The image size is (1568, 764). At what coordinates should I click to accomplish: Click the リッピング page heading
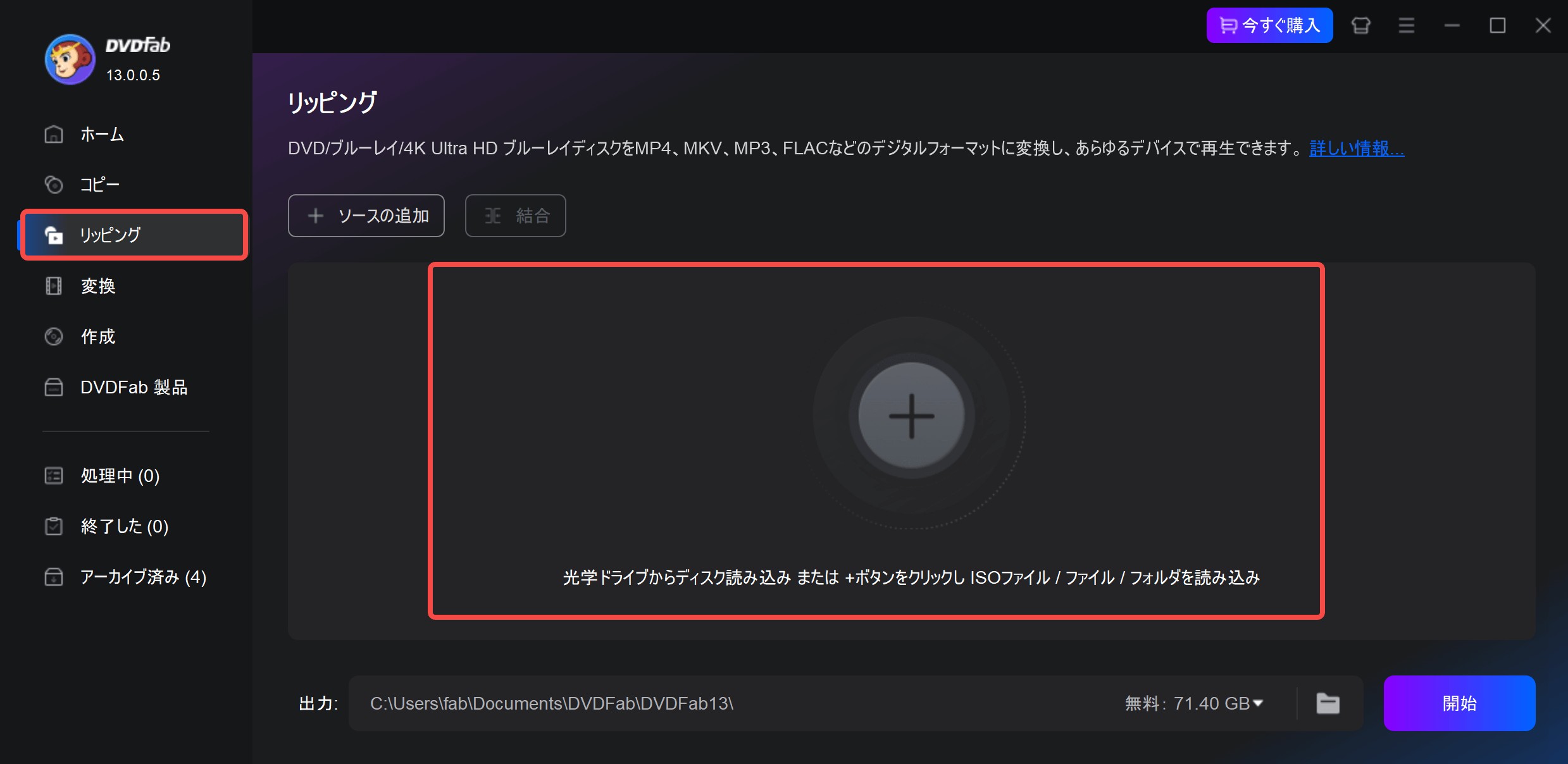pos(333,102)
